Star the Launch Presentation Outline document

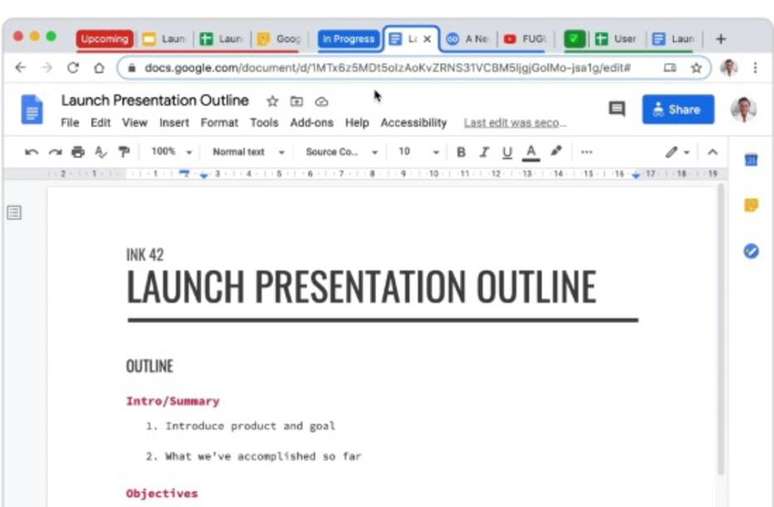272,101
